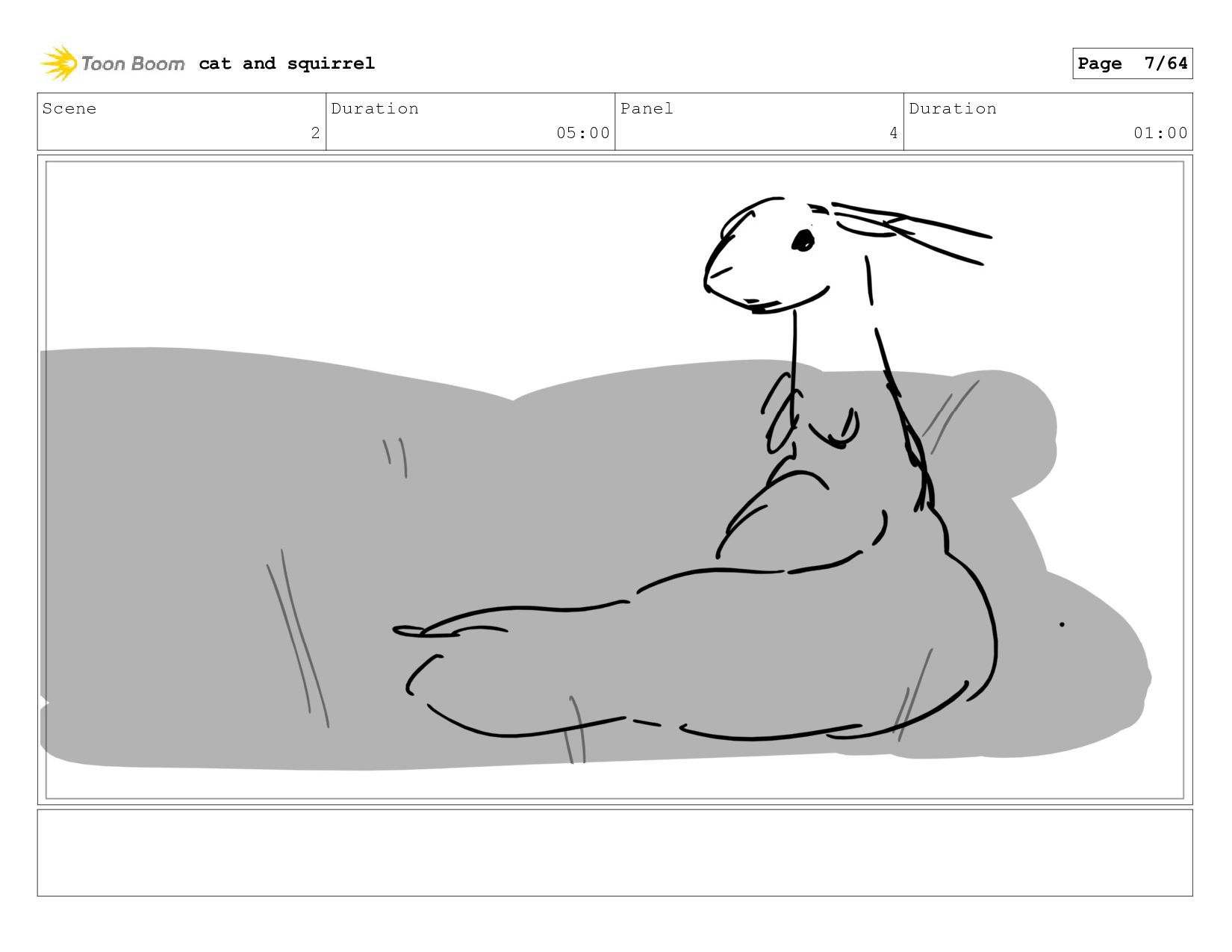This screenshot has width=1232, height=952.
Task: Click the 'cat and squirrel' project title
Action: 287,63
